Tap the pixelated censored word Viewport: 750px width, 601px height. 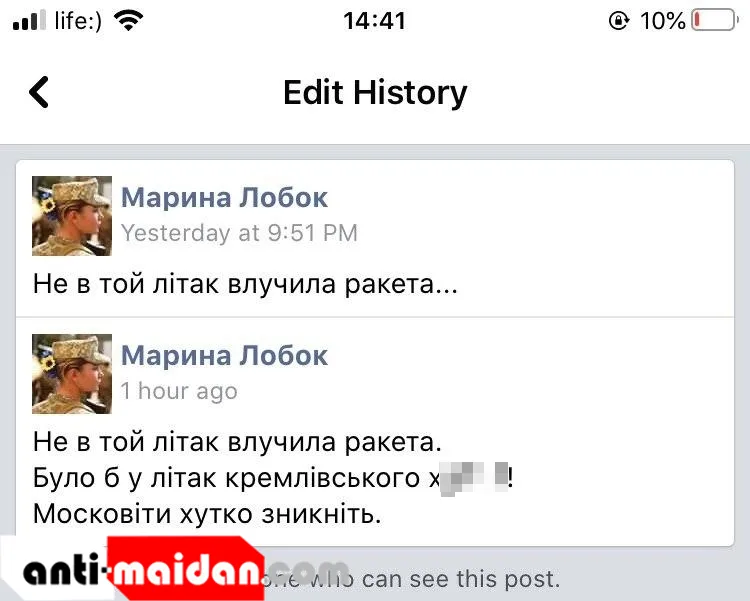[x=474, y=478]
